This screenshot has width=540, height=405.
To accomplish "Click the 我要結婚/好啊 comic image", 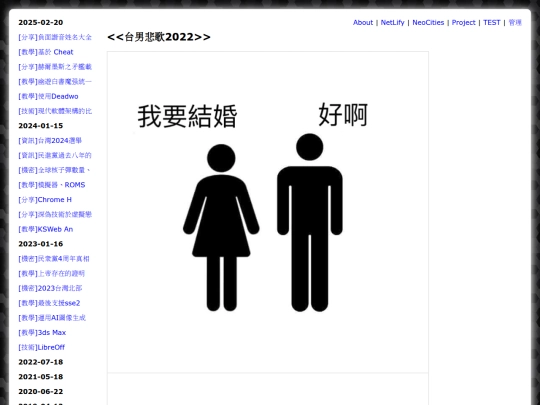I will coord(268,212).
